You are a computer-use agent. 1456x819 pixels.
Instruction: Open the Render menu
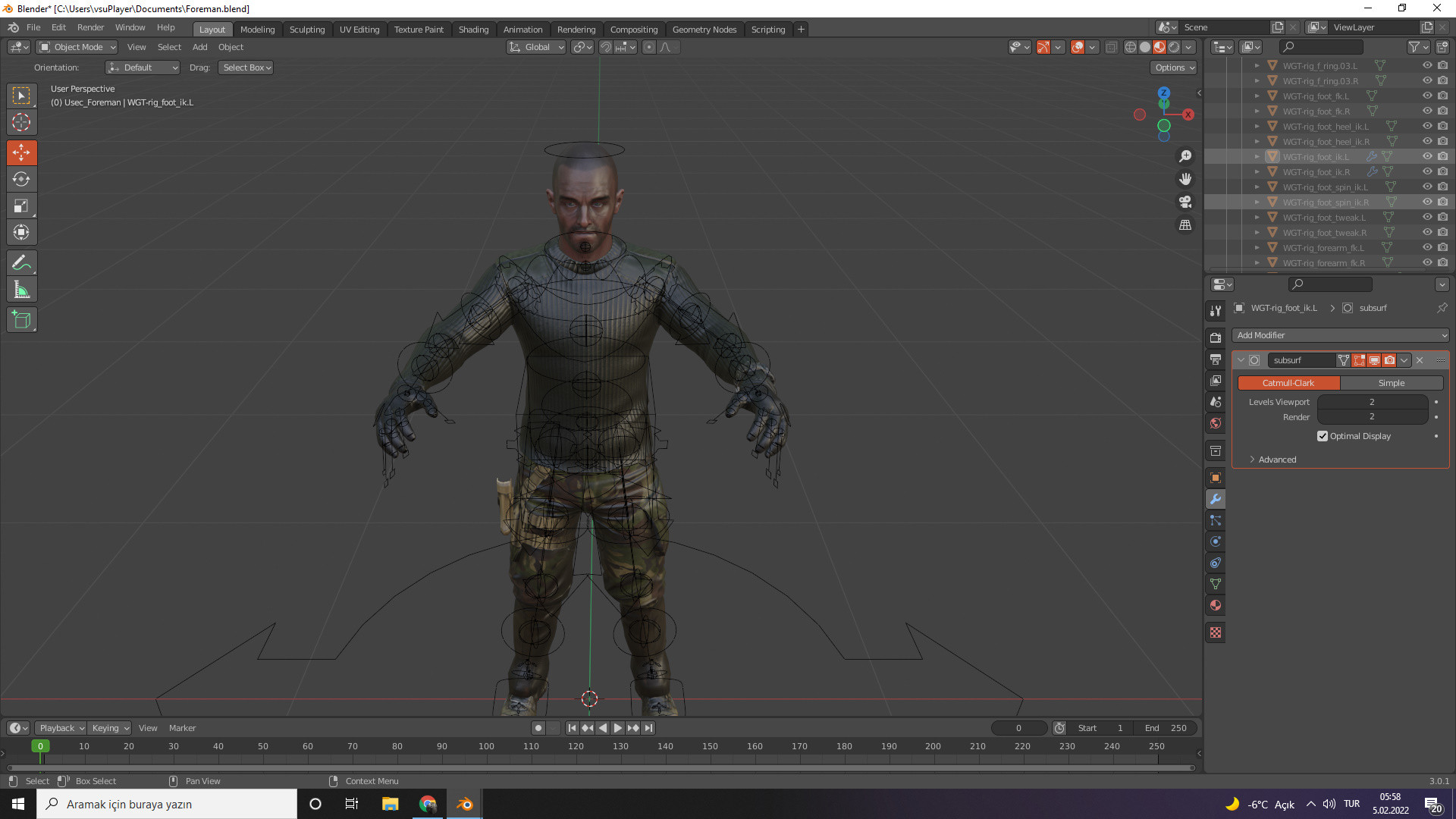tap(90, 27)
